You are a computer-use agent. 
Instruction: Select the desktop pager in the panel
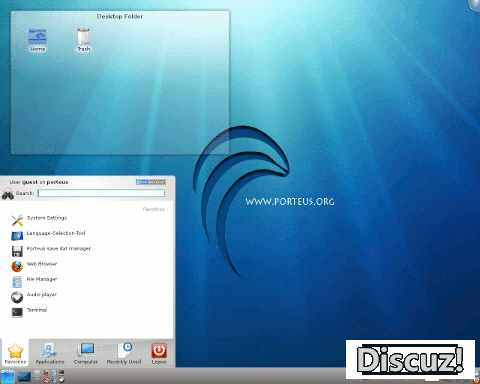(x=24, y=376)
